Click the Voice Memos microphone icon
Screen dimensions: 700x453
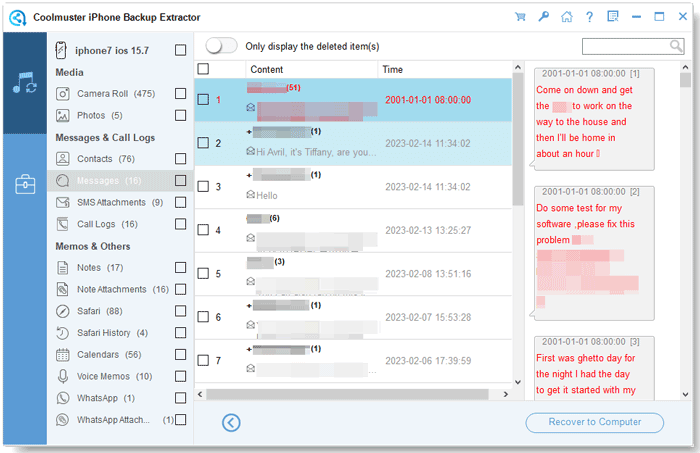tap(63, 376)
